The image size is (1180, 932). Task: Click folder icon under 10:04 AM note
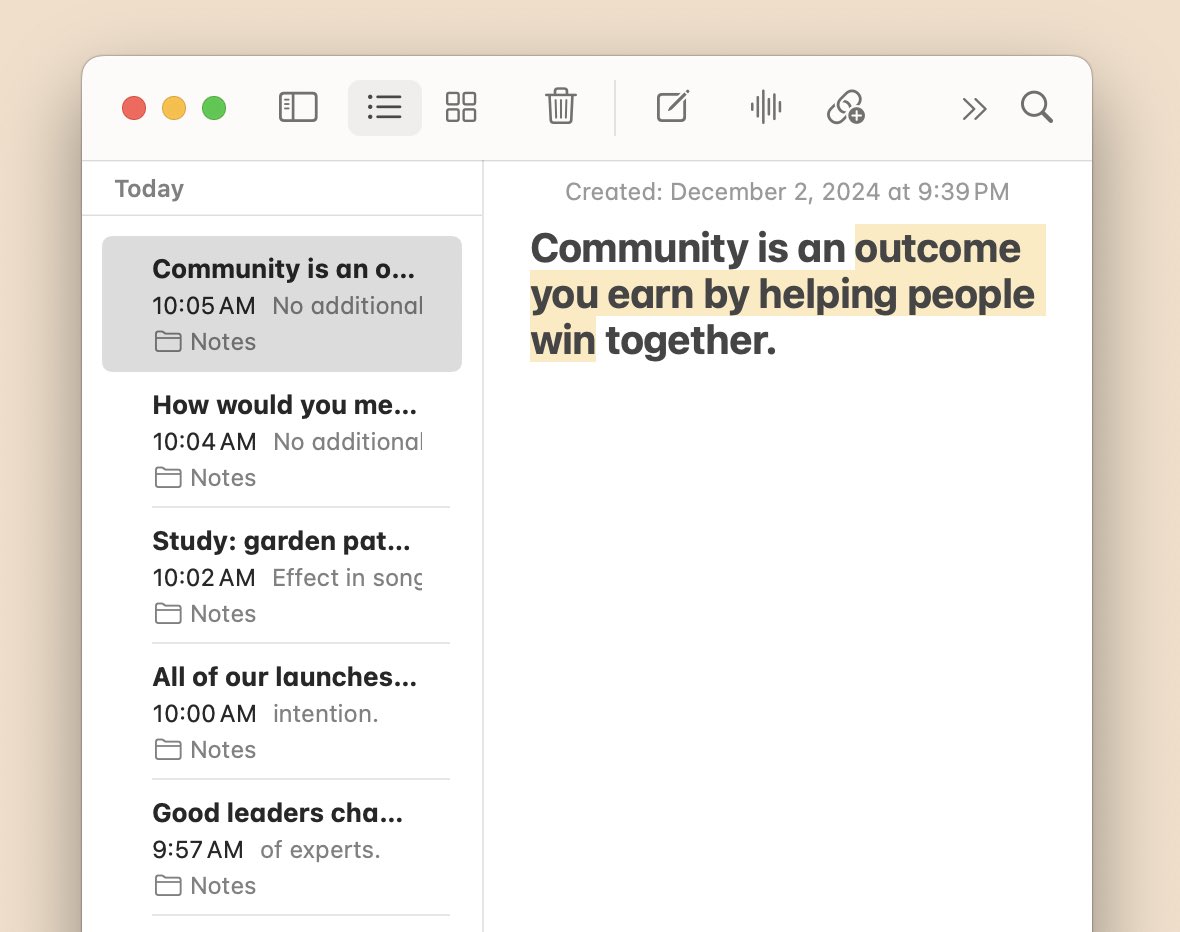pos(168,478)
